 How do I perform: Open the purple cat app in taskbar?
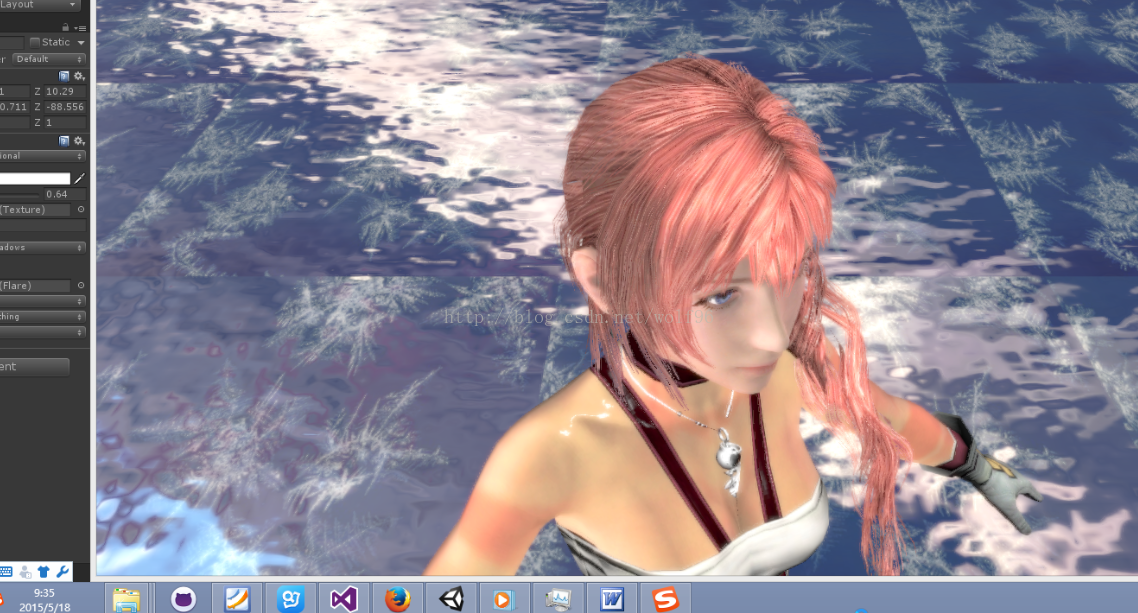coord(184,599)
